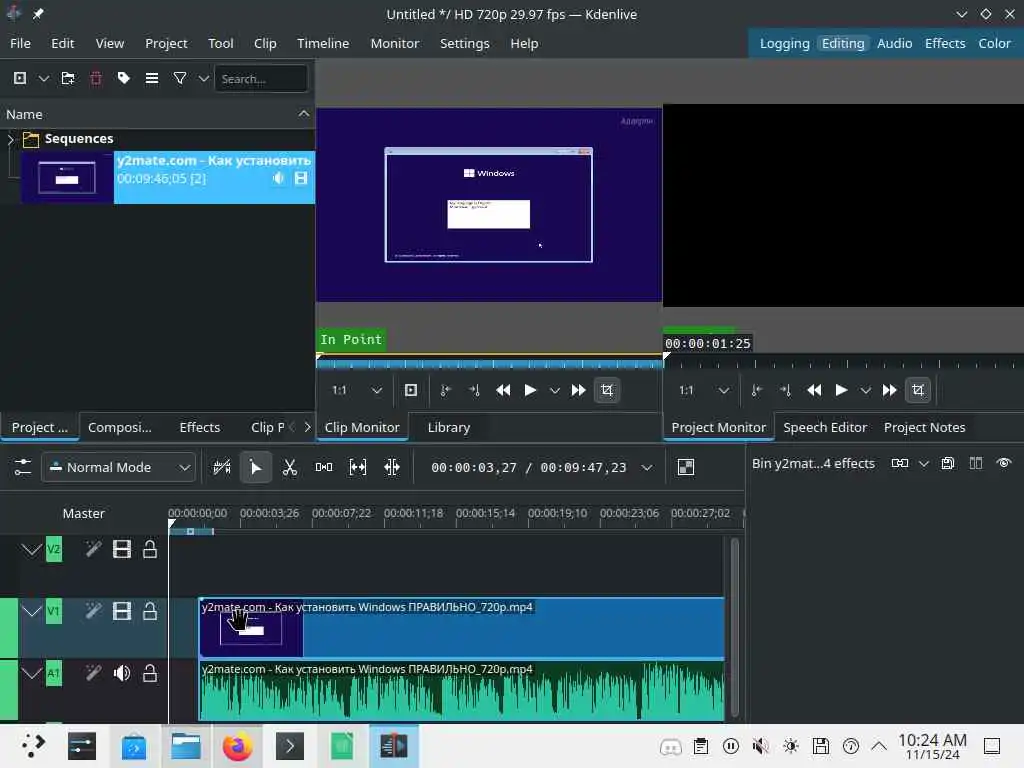Viewport: 1024px width, 768px height.
Task: Toggle edit mode icon in Project Monitor
Action: pyautogui.click(x=918, y=391)
